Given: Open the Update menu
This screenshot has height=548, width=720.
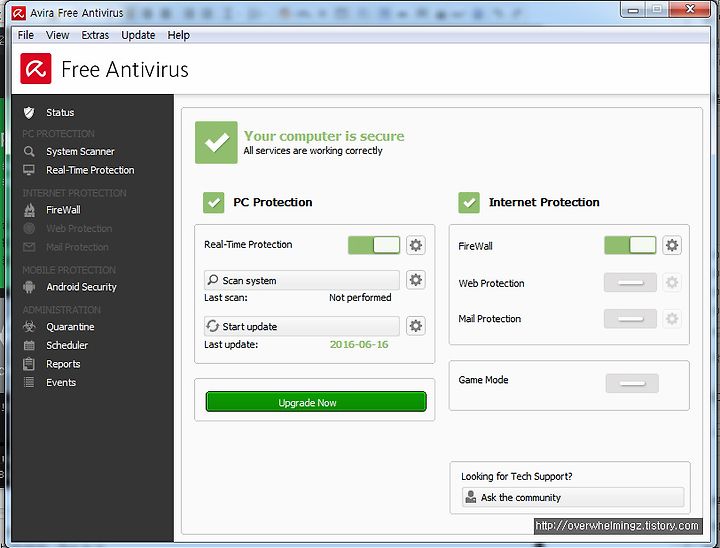Looking at the screenshot, I should click(x=138, y=35).
